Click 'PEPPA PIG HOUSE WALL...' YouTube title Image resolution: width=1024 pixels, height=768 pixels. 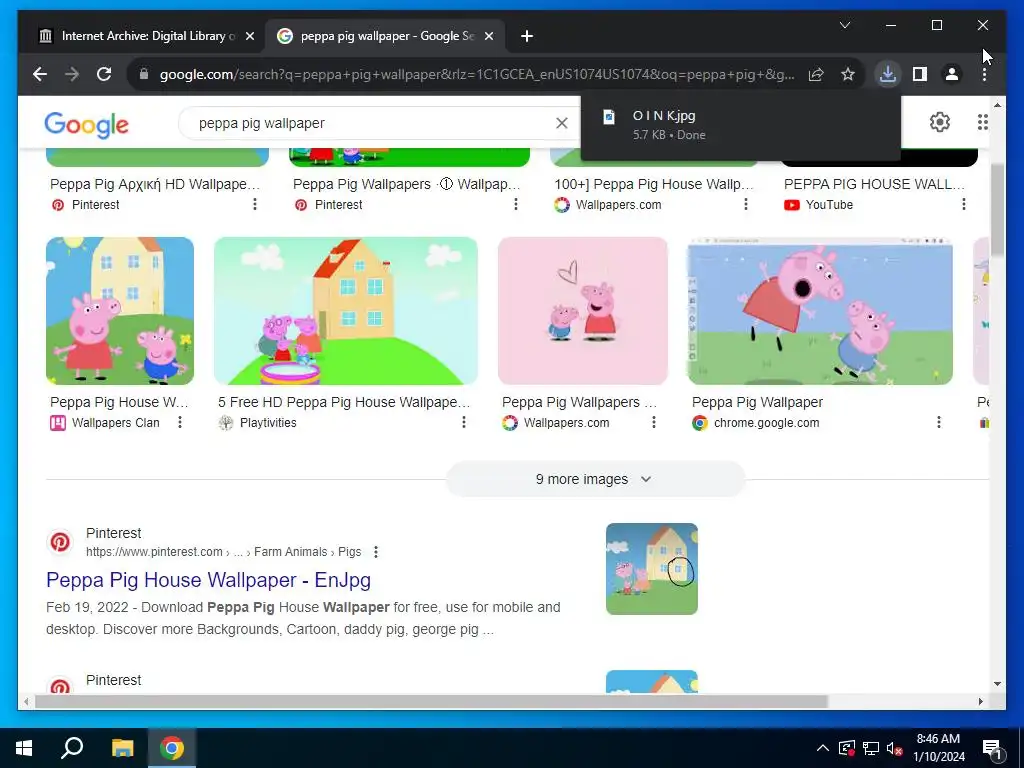click(x=874, y=184)
